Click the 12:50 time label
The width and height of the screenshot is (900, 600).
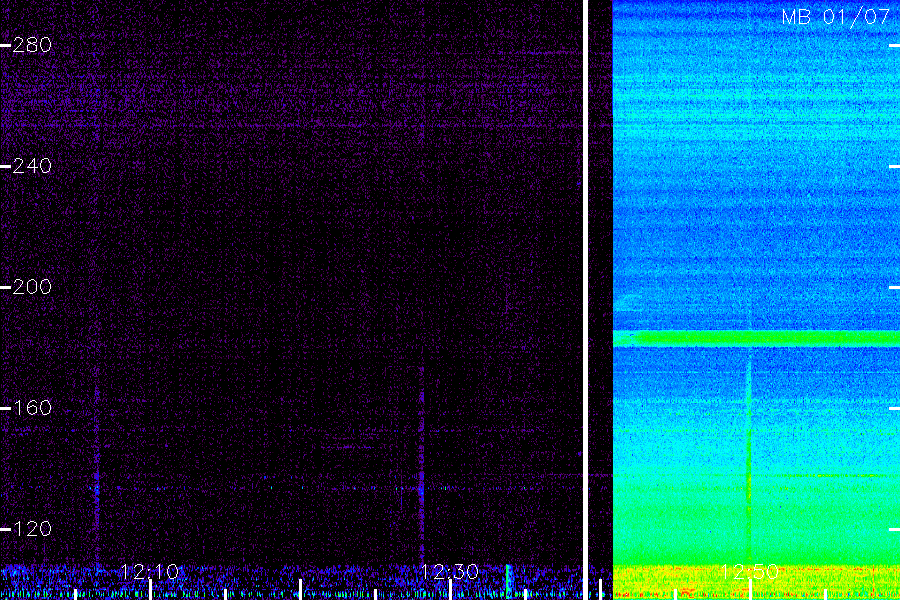(x=750, y=571)
